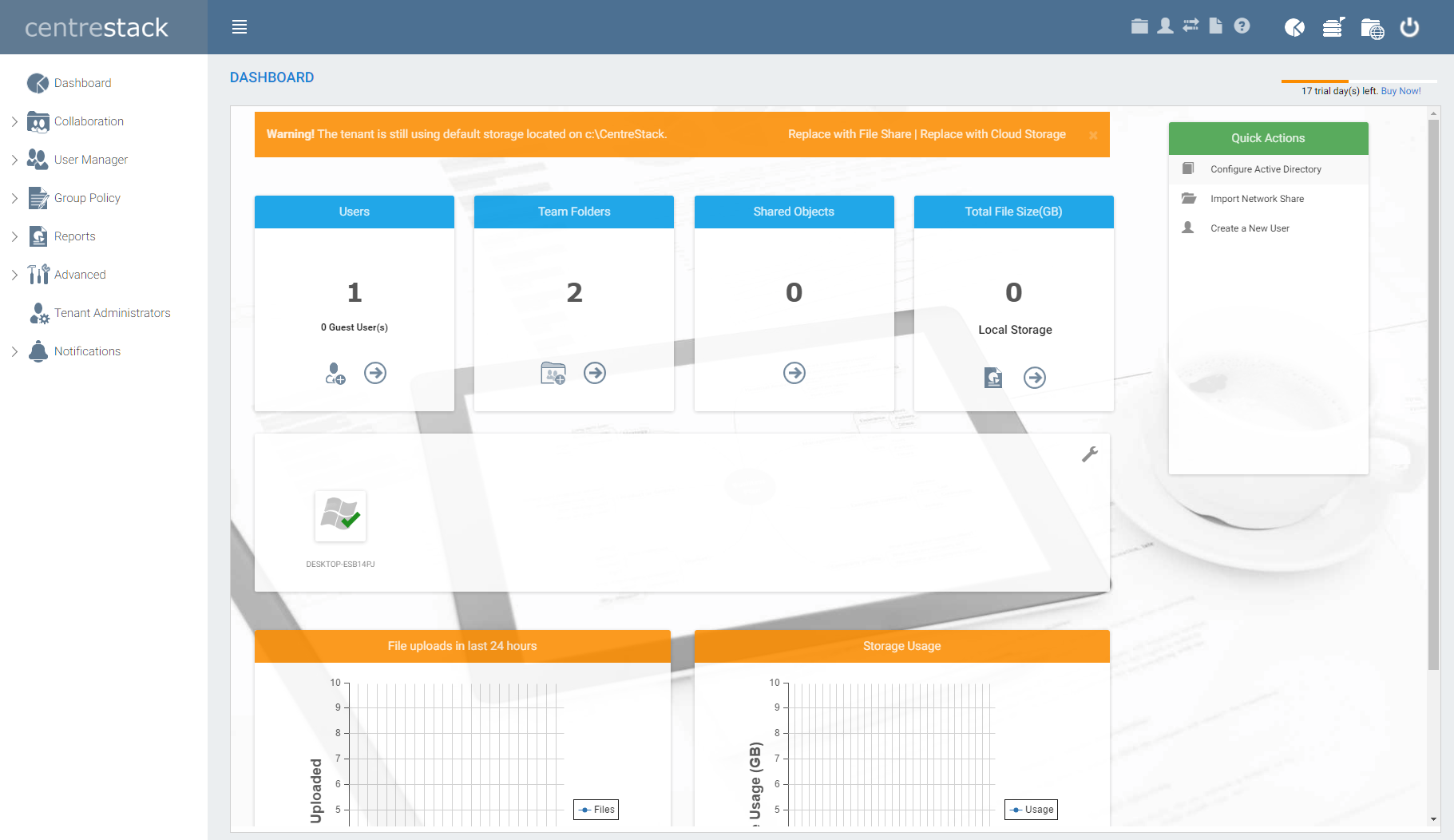Viewport: 1454px width, 840px height.
Task: Click the Group Policy document icon
Action: (38, 198)
